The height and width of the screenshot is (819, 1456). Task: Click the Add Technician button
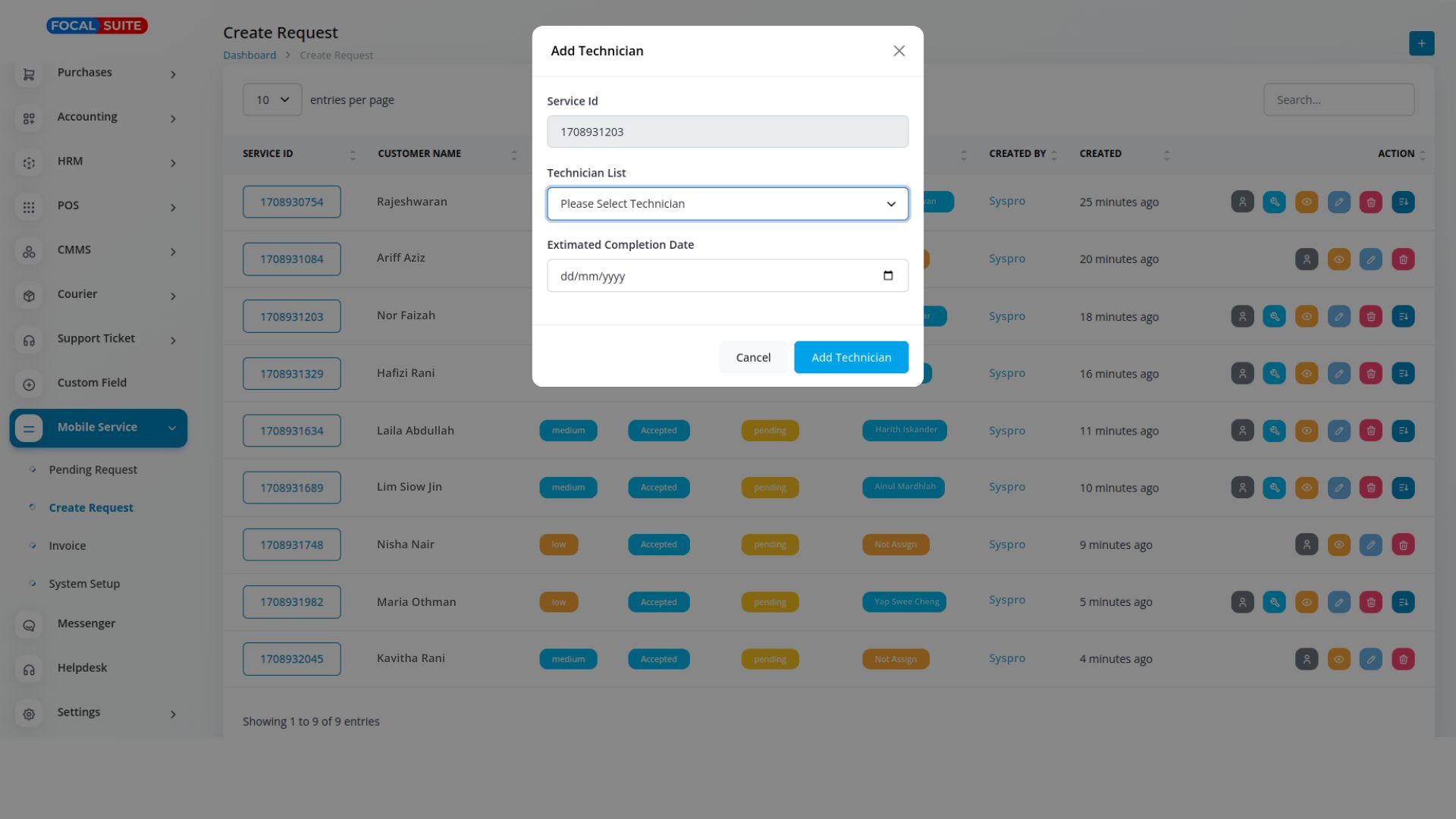pos(851,357)
